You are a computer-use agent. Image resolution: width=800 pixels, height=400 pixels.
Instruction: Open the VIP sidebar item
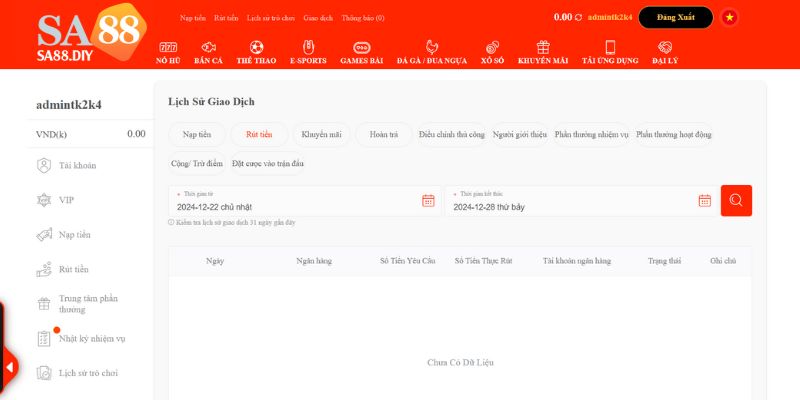pos(66,200)
